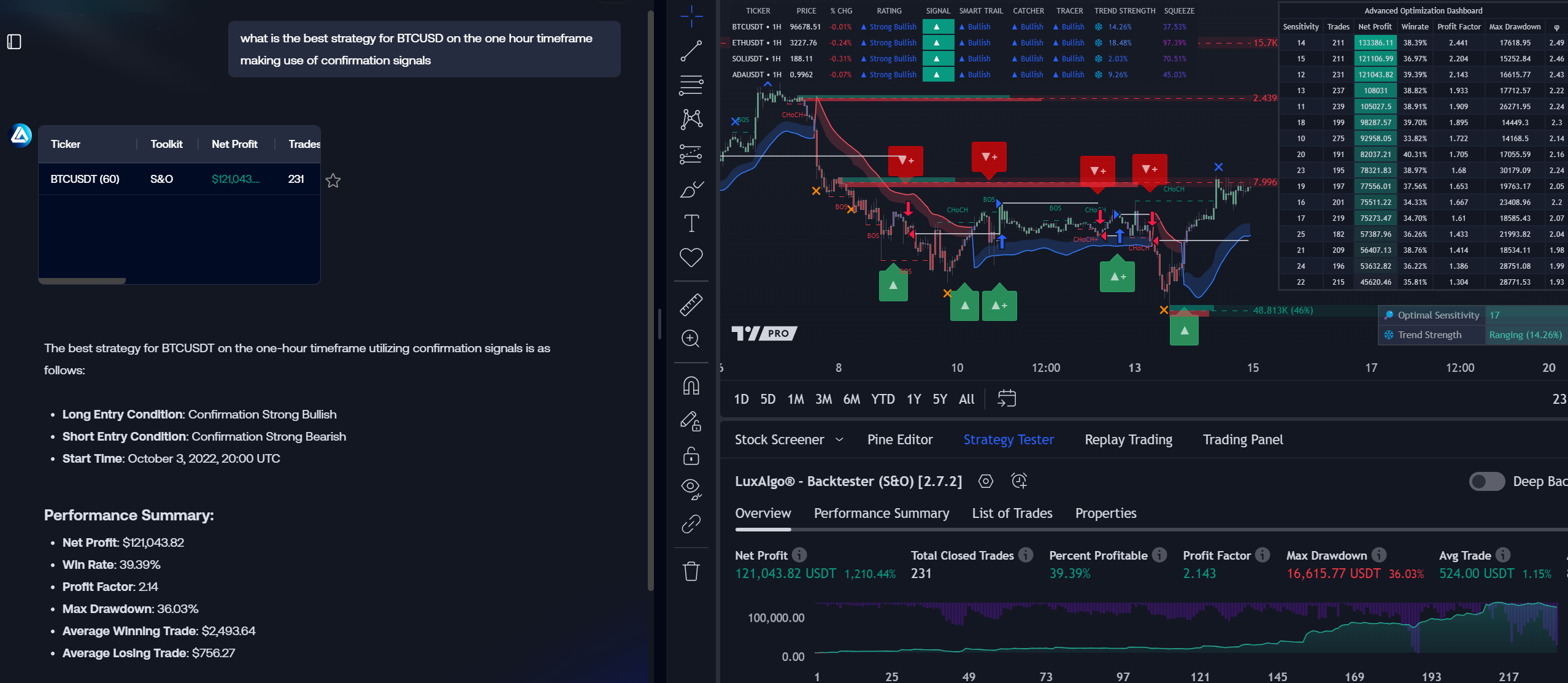The image size is (1568, 683).
Task: Star the BTCUSDT strategy result
Action: tap(333, 180)
